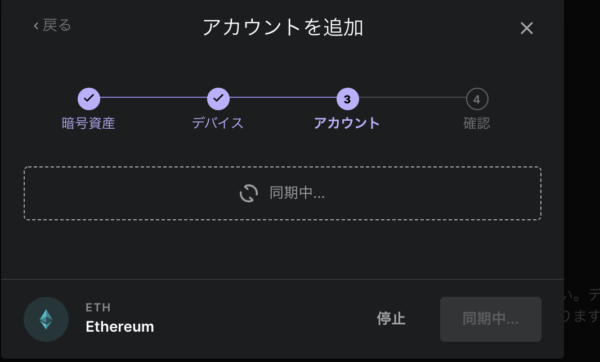The height and width of the screenshot is (362, 600).
Task: Click the second step checkmark circle
Action: 218,99
